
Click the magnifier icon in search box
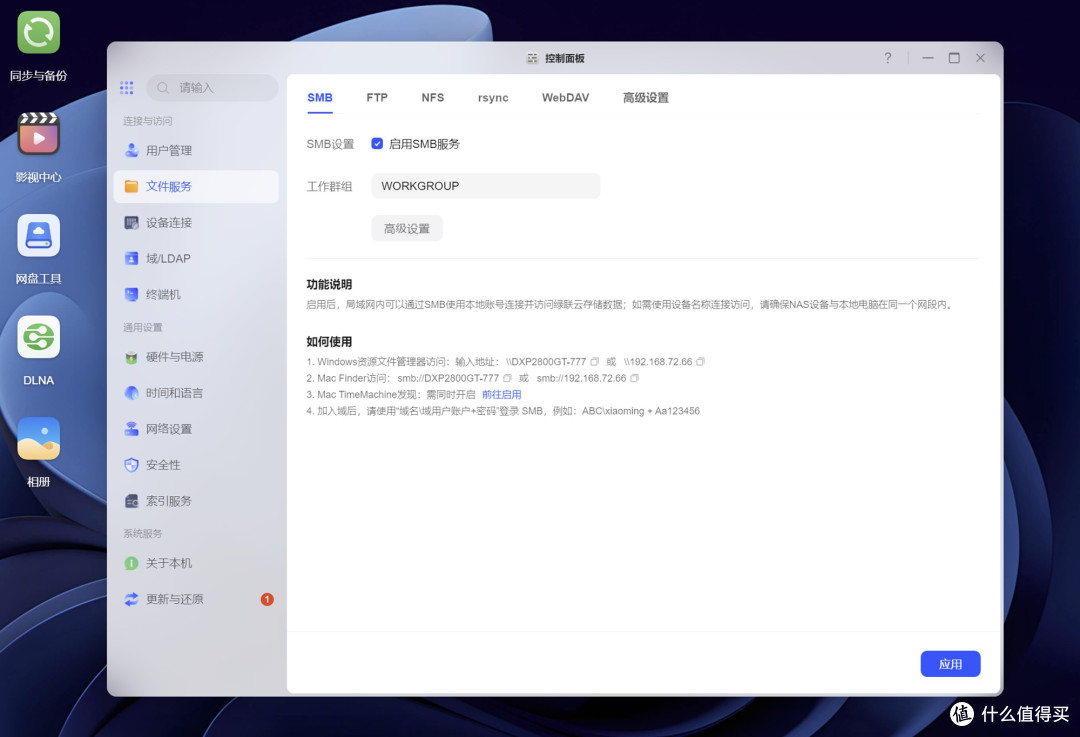163,87
